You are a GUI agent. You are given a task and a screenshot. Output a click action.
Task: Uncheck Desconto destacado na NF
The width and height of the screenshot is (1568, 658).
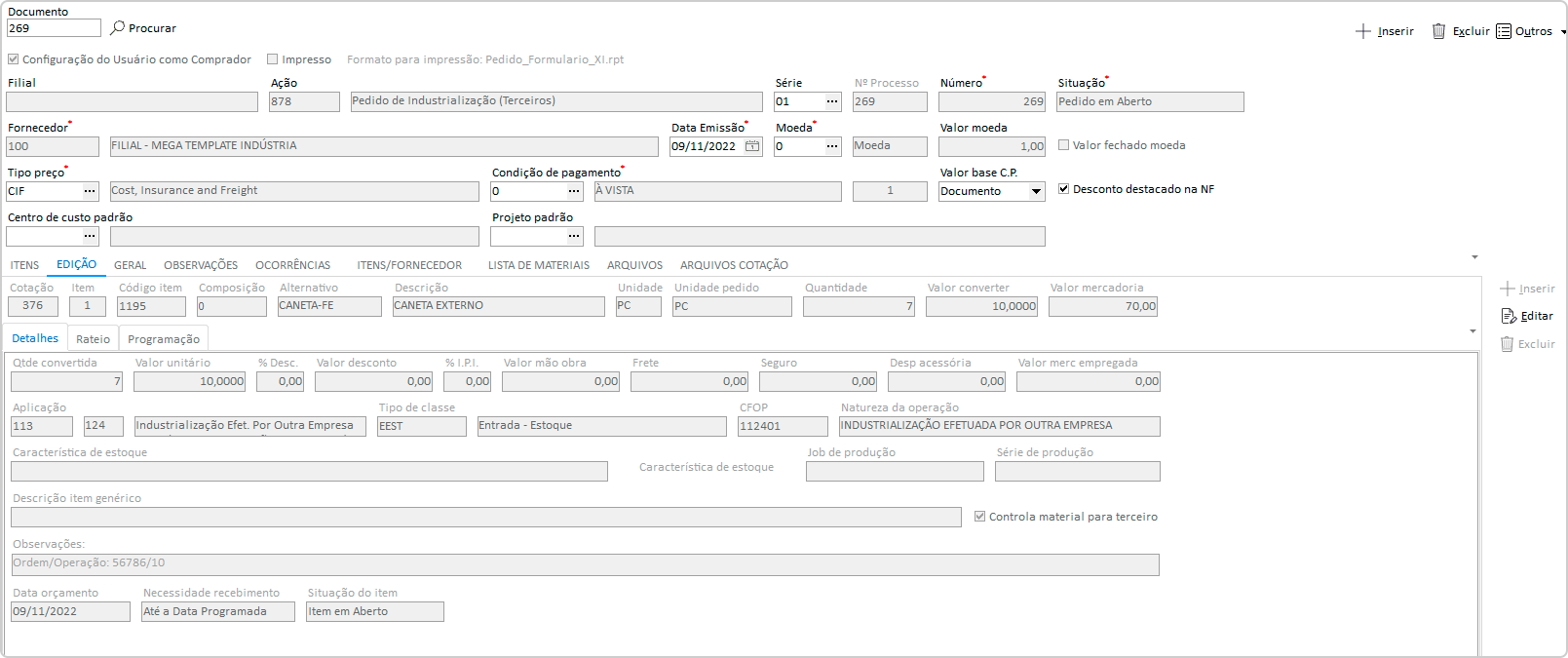1064,189
